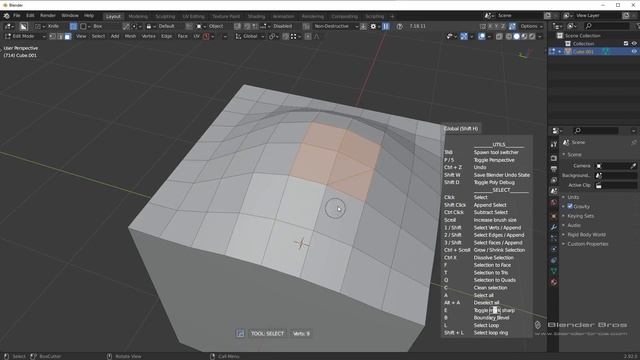Open the Face menu
Screen dimensions: 640x360
pyautogui.click(x=182, y=36)
